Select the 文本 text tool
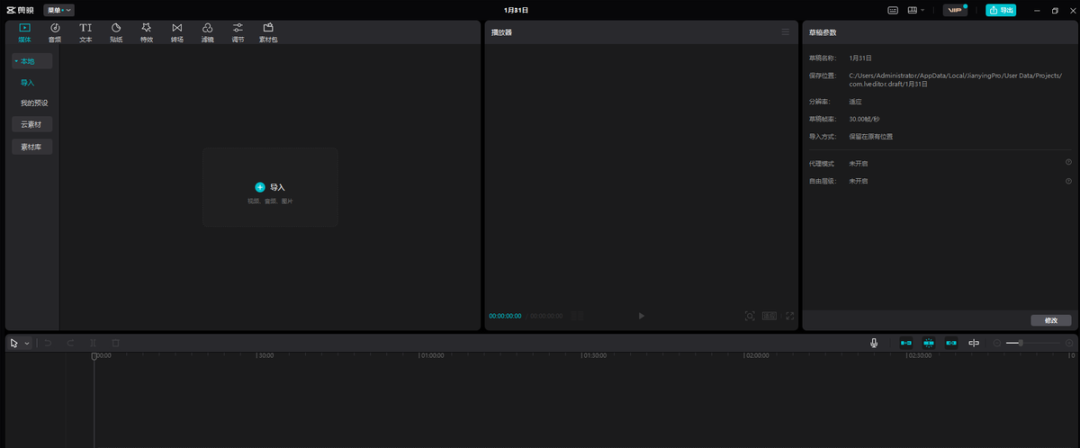 click(85, 32)
